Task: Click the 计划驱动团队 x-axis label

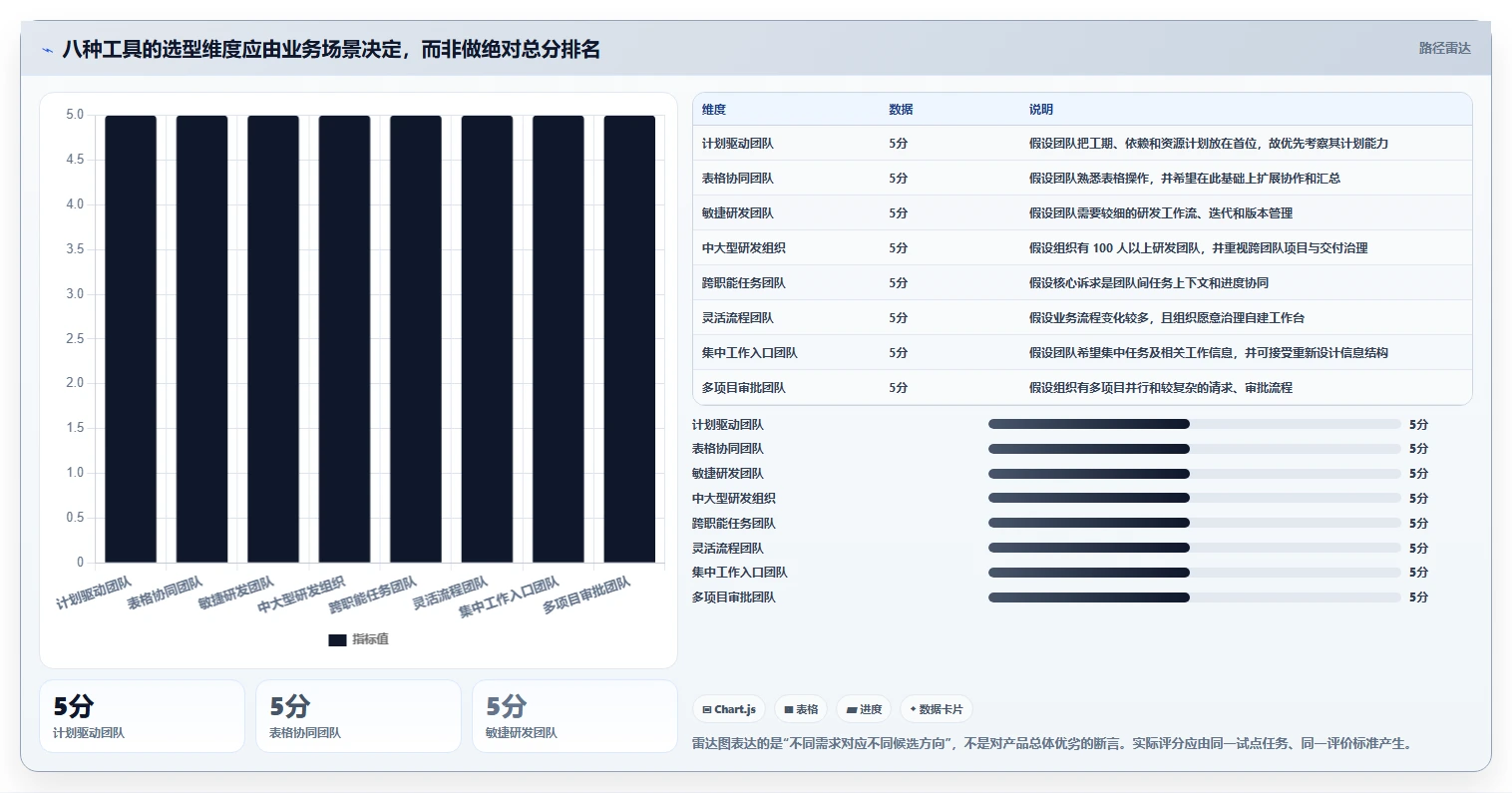Action: tap(94, 593)
